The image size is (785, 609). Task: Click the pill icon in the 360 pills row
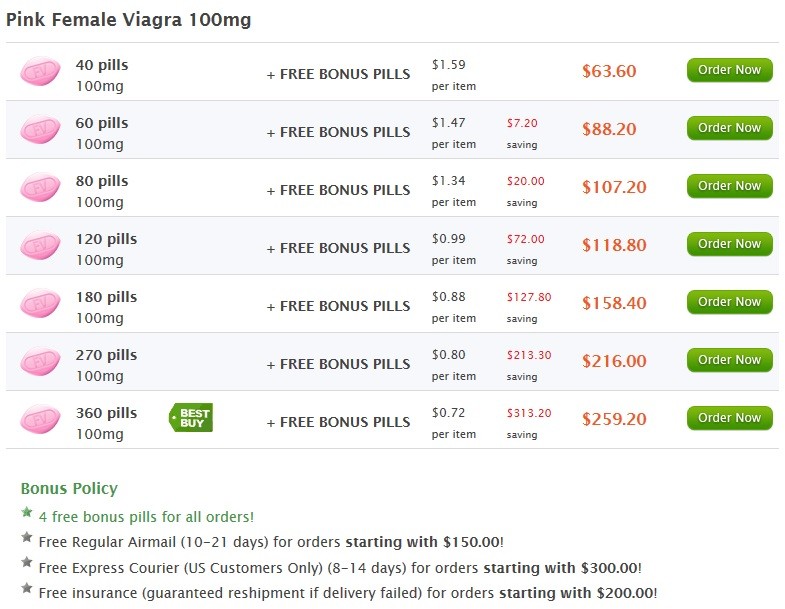coord(40,419)
